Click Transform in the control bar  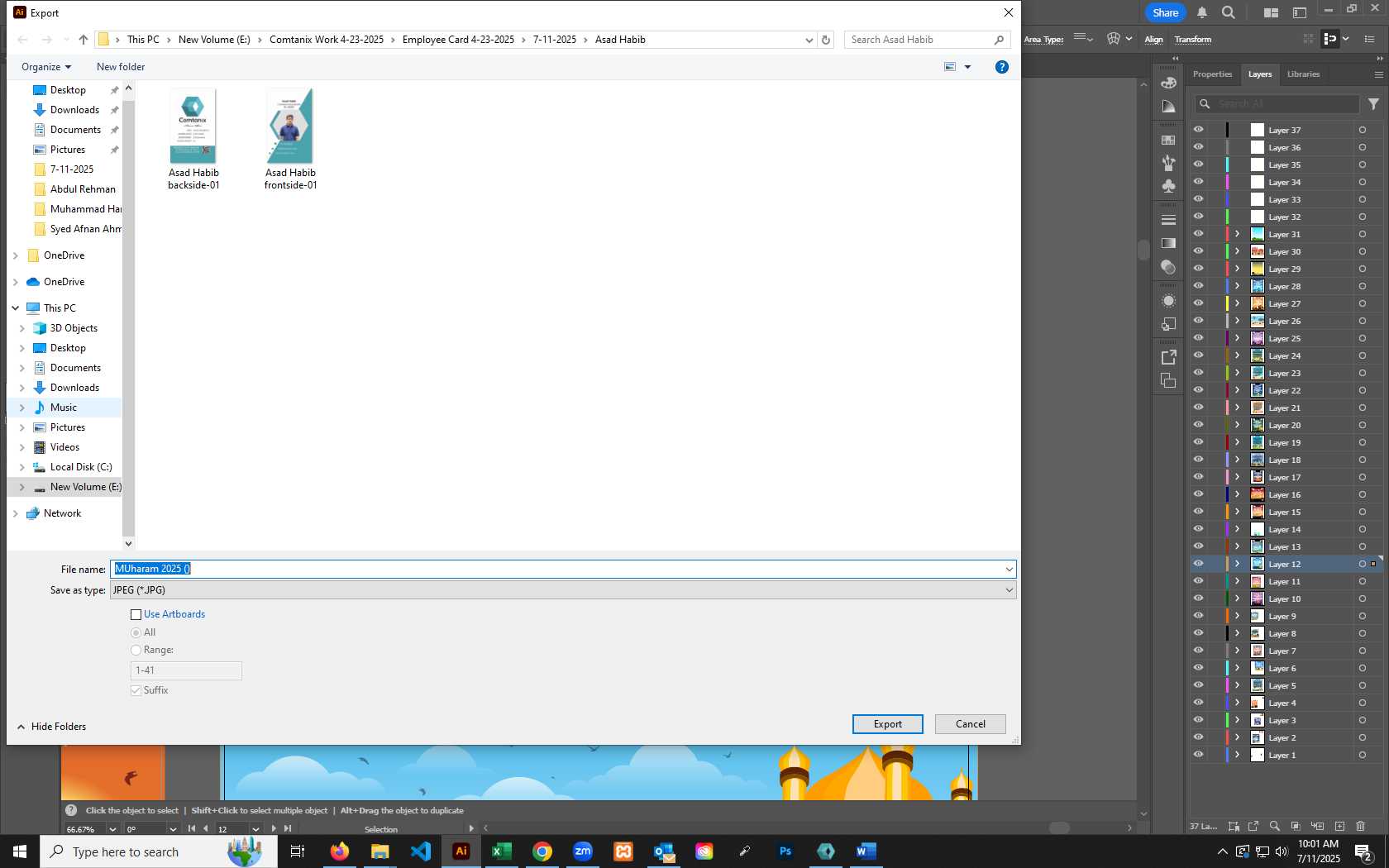coord(1192,40)
